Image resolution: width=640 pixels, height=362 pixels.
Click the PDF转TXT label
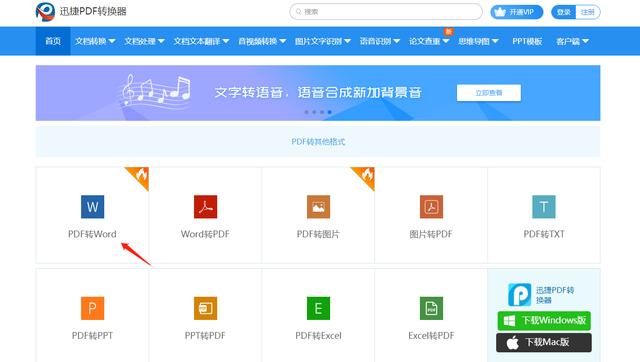[544, 234]
